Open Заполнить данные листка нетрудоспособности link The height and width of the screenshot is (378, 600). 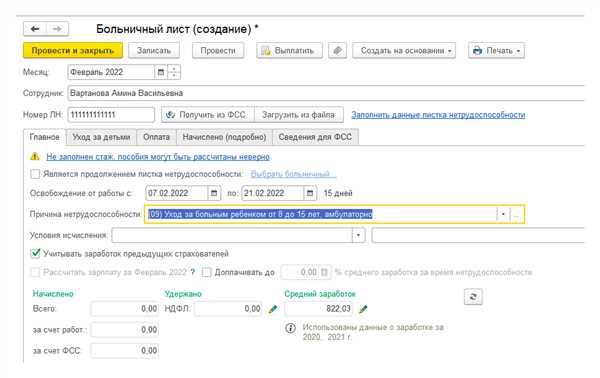point(438,115)
